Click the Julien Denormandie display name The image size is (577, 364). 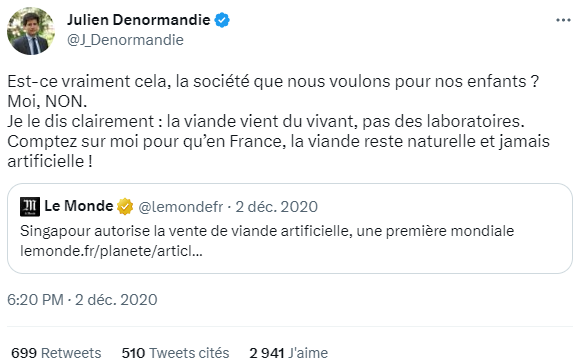click(138, 20)
